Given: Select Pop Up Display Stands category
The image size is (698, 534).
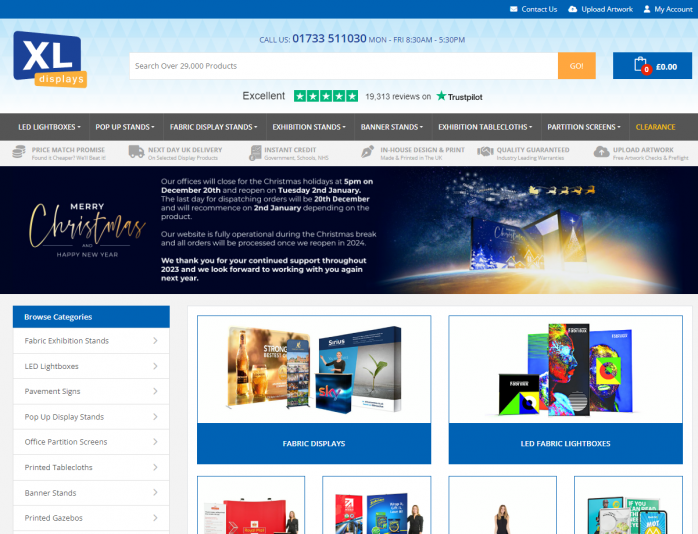Looking at the screenshot, I should tap(91, 417).
